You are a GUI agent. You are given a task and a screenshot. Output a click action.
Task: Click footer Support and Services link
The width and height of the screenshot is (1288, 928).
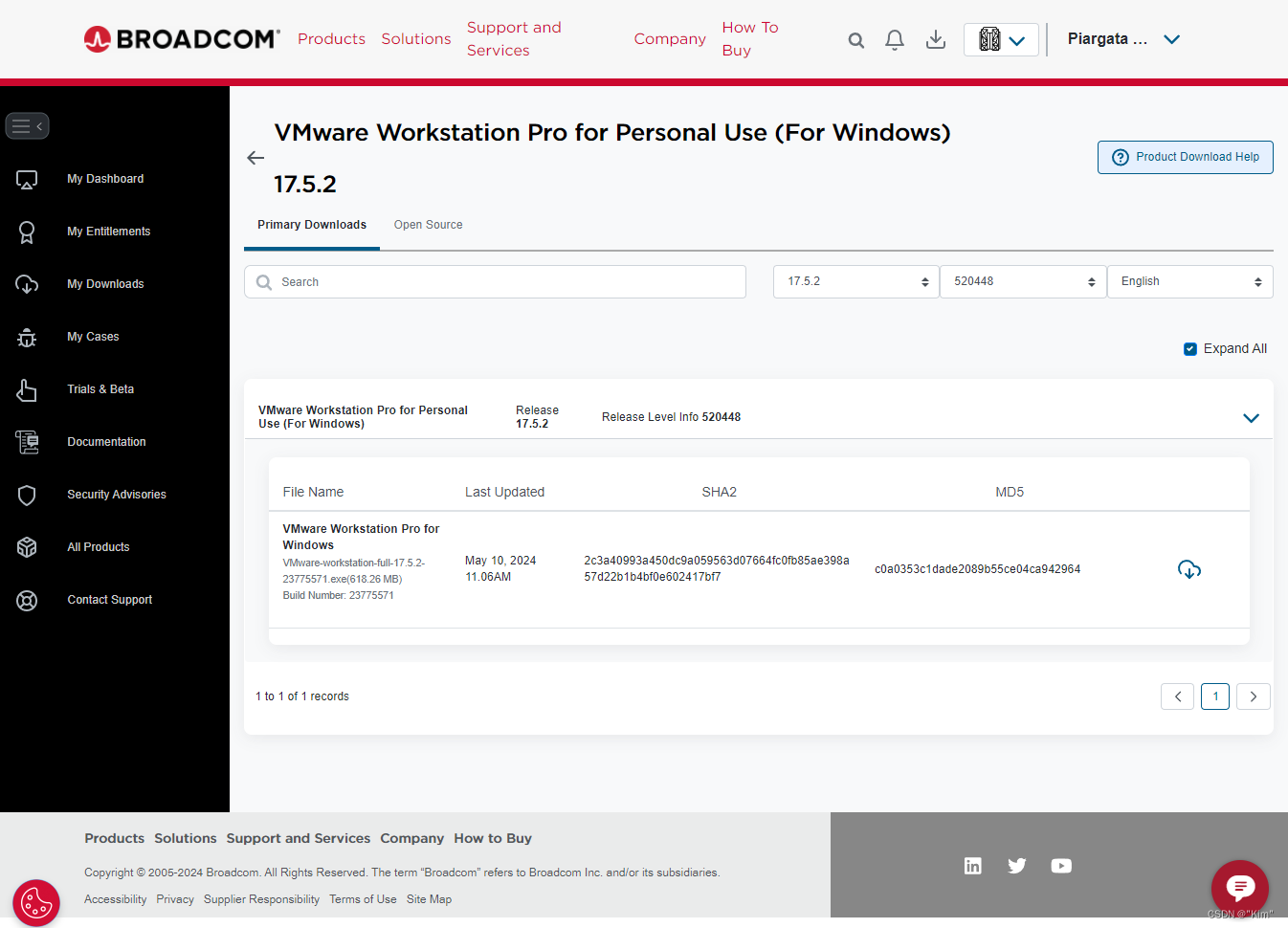[299, 838]
